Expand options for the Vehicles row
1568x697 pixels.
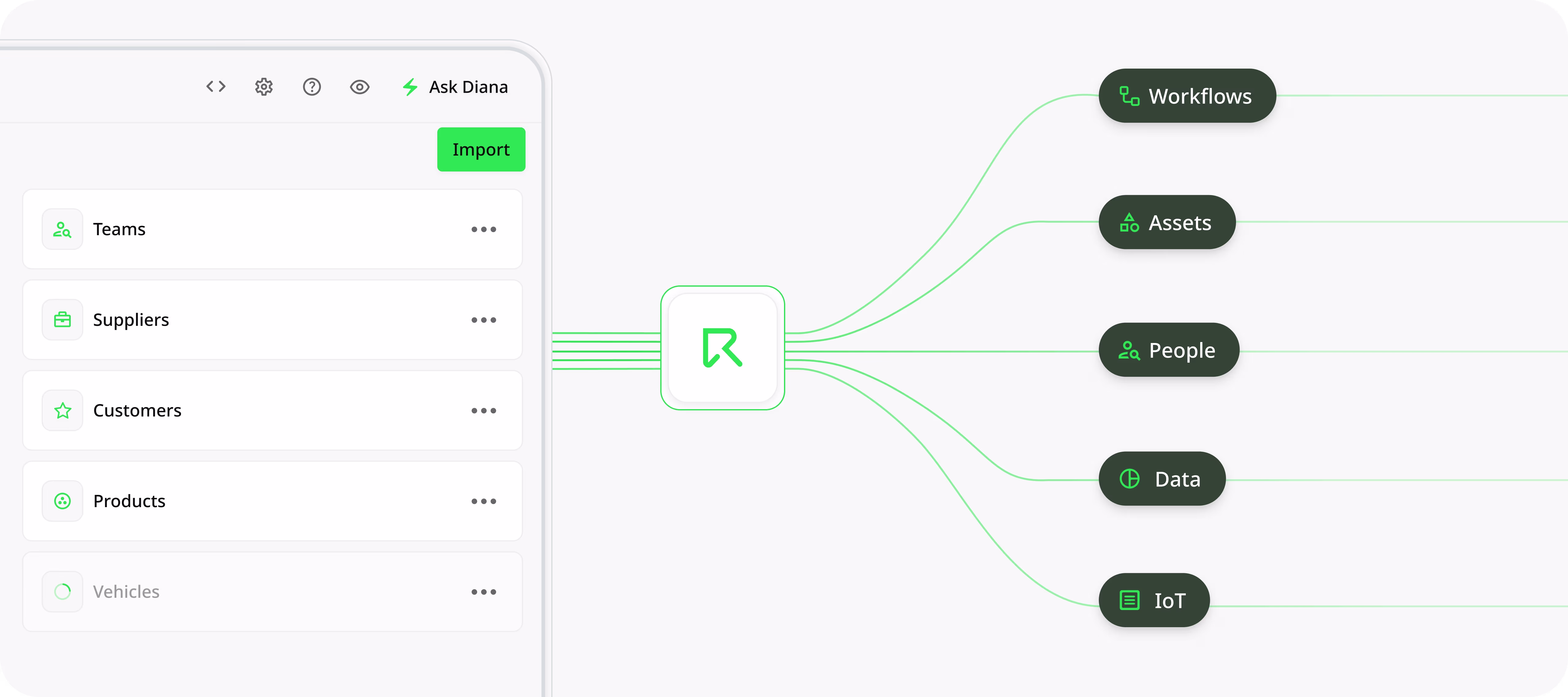(484, 591)
